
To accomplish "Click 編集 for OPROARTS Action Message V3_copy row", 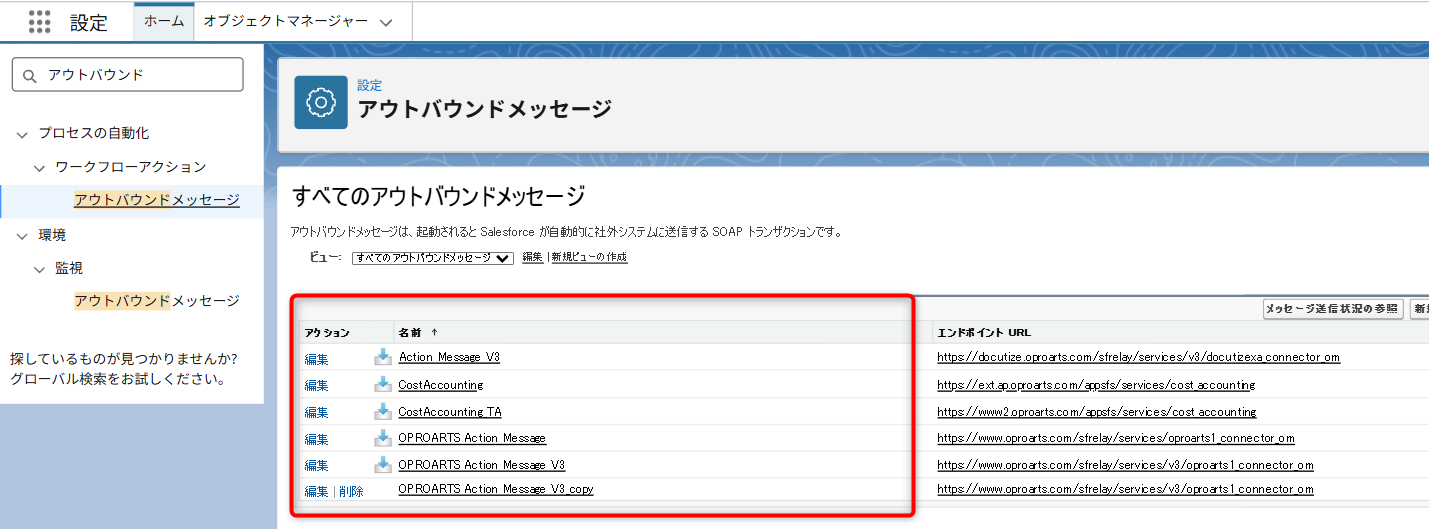I will coord(316,491).
